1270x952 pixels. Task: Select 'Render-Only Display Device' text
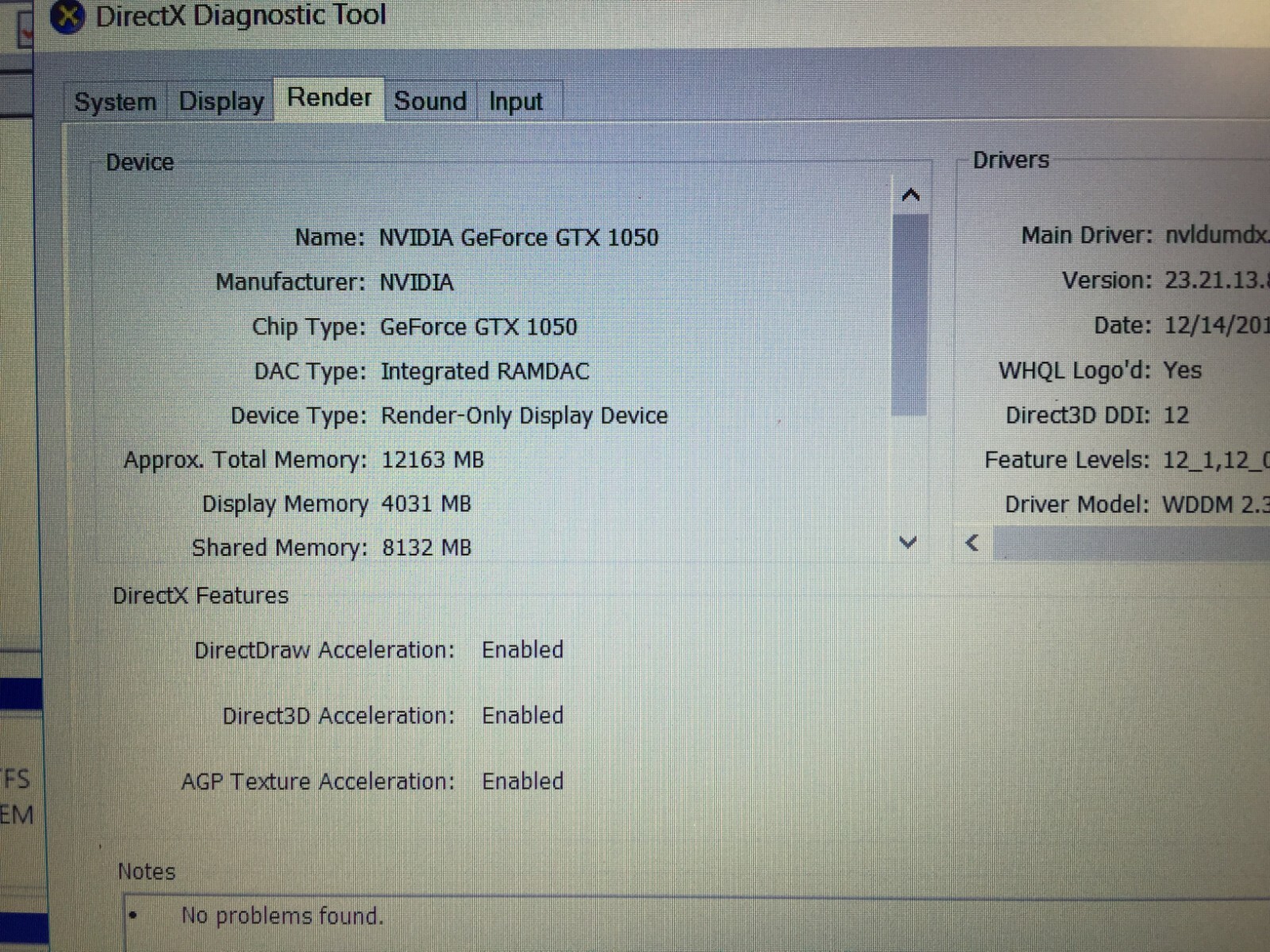point(525,416)
